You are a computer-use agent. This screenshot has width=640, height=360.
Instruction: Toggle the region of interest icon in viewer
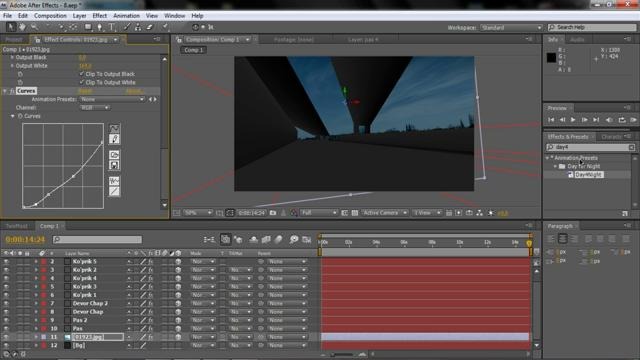point(344,213)
